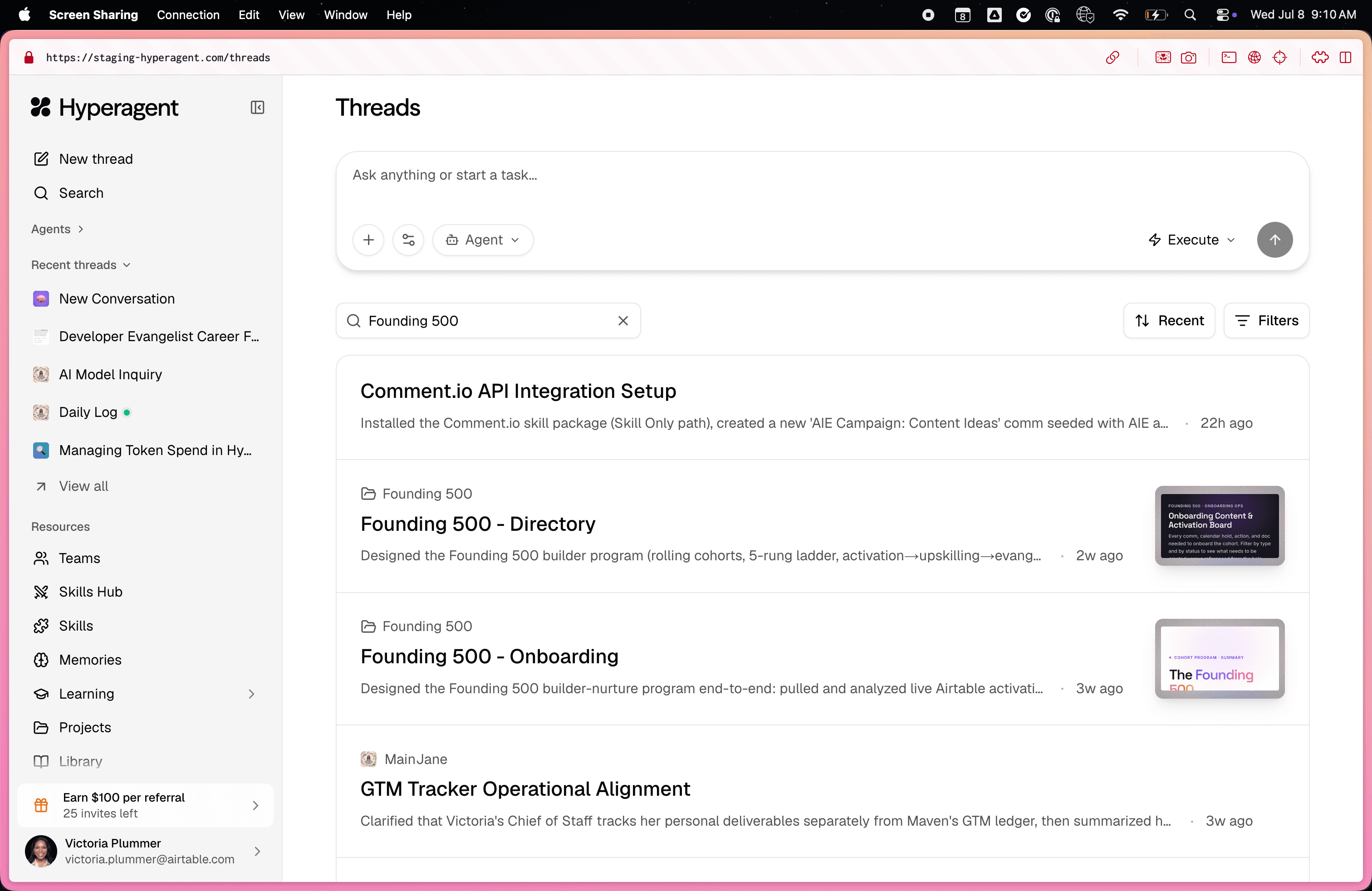The height and width of the screenshot is (891, 1372).
Task: Click the gift referral icon
Action: (x=41, y=805)
